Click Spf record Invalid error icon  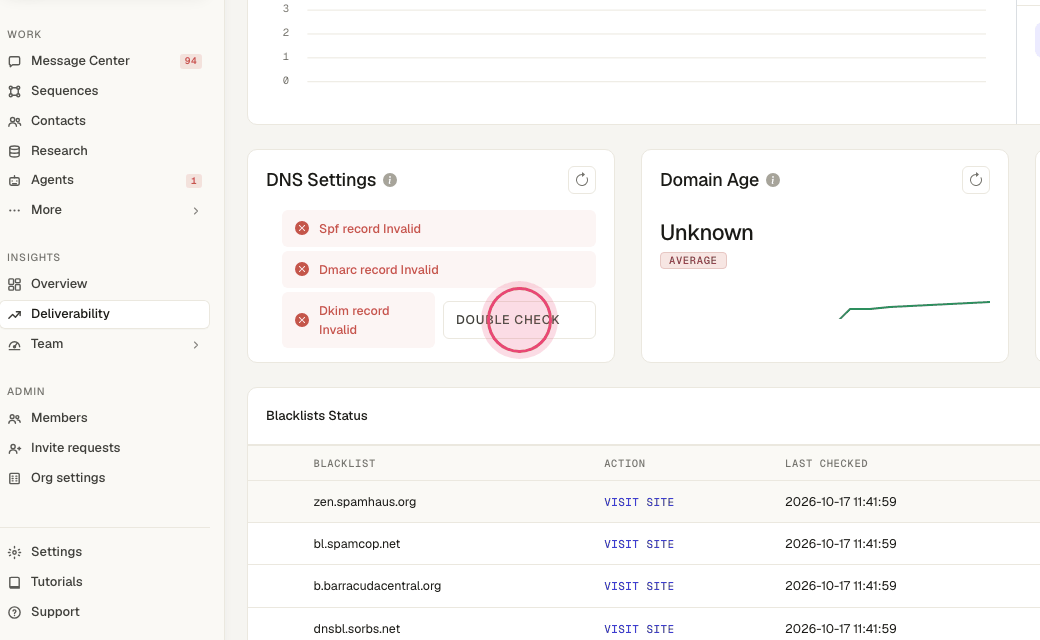coord(302,228)
